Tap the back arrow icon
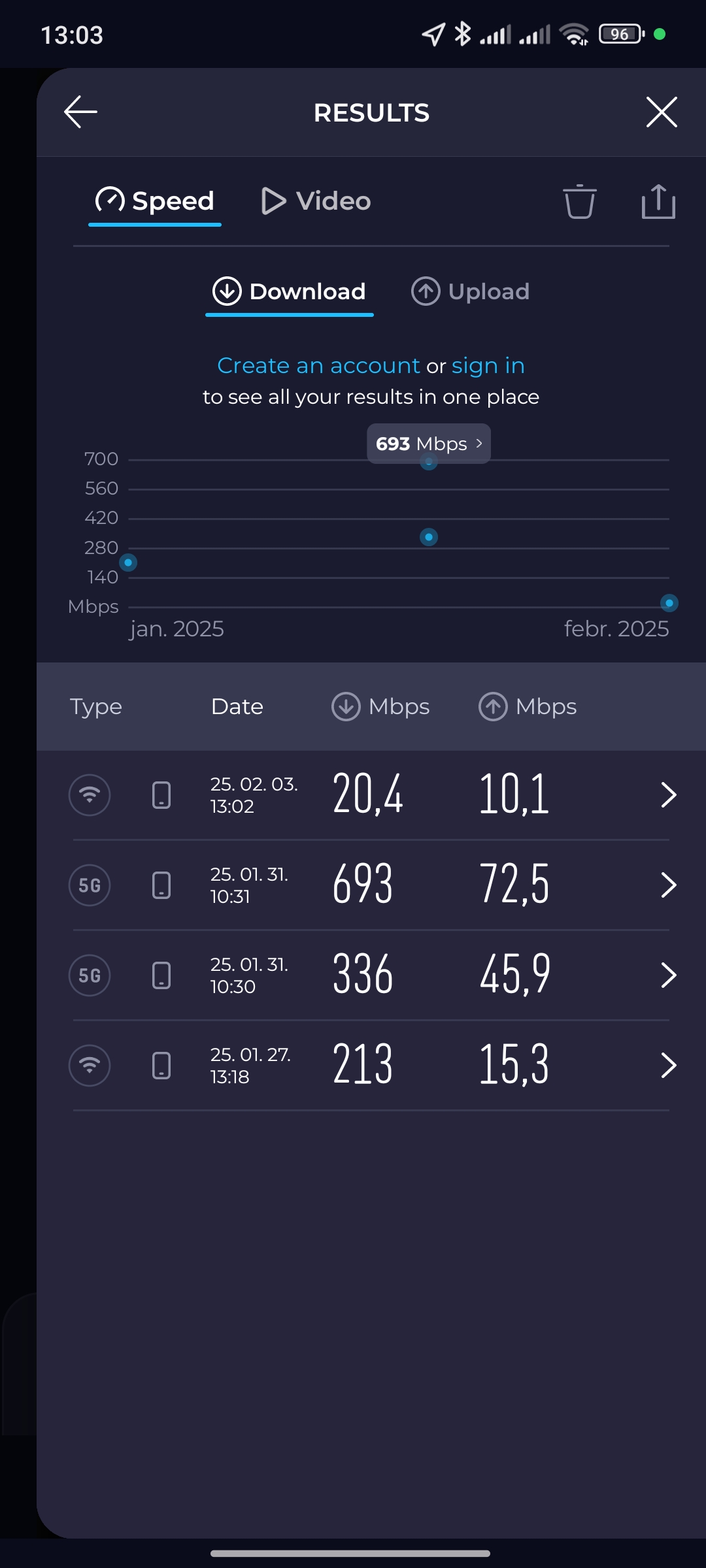The height and width of the screenshot is (1568, 706). pos(81,112)
